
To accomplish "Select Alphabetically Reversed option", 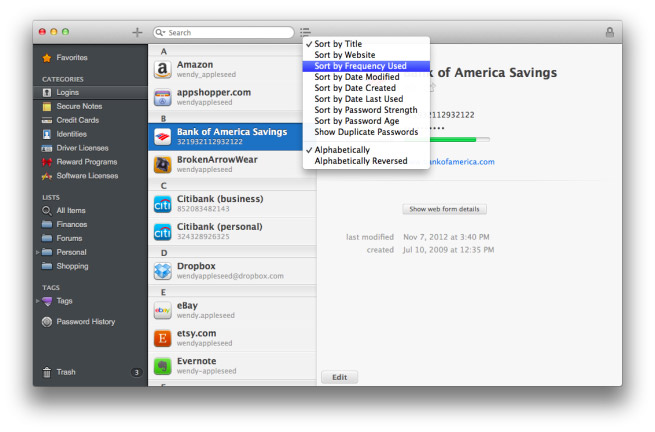I will (x=366, y=161).
